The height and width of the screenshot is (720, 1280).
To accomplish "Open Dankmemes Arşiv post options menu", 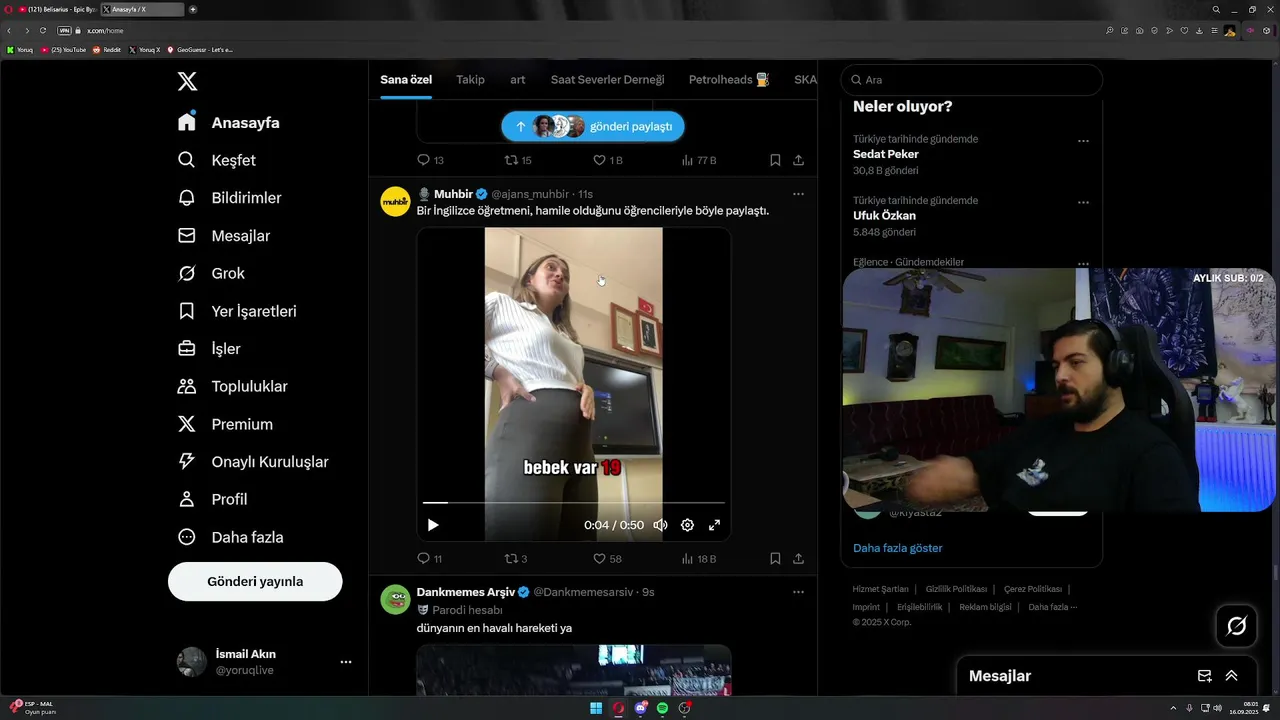I will tap(798, 592).
